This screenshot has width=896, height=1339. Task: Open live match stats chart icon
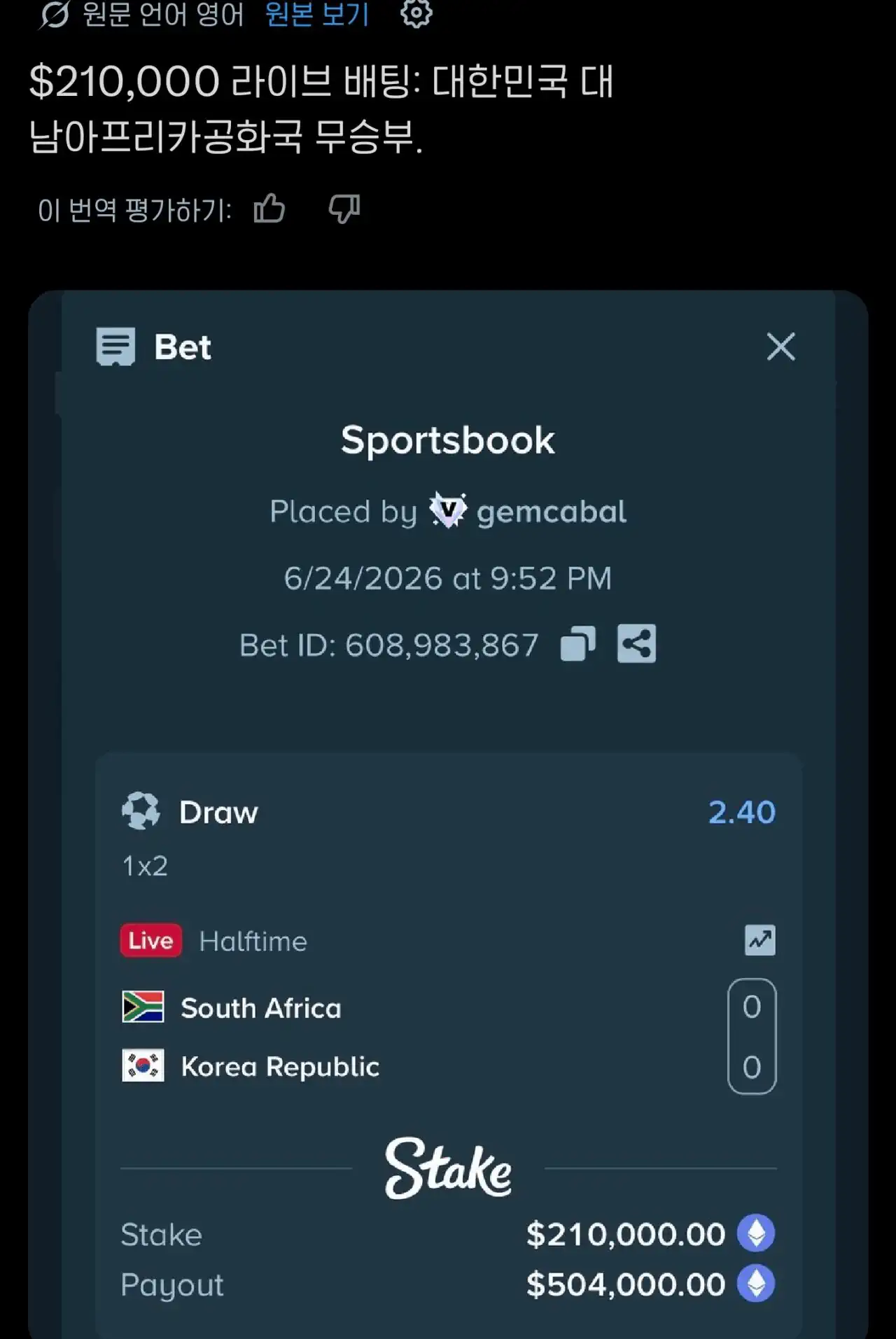click(760, 940)
